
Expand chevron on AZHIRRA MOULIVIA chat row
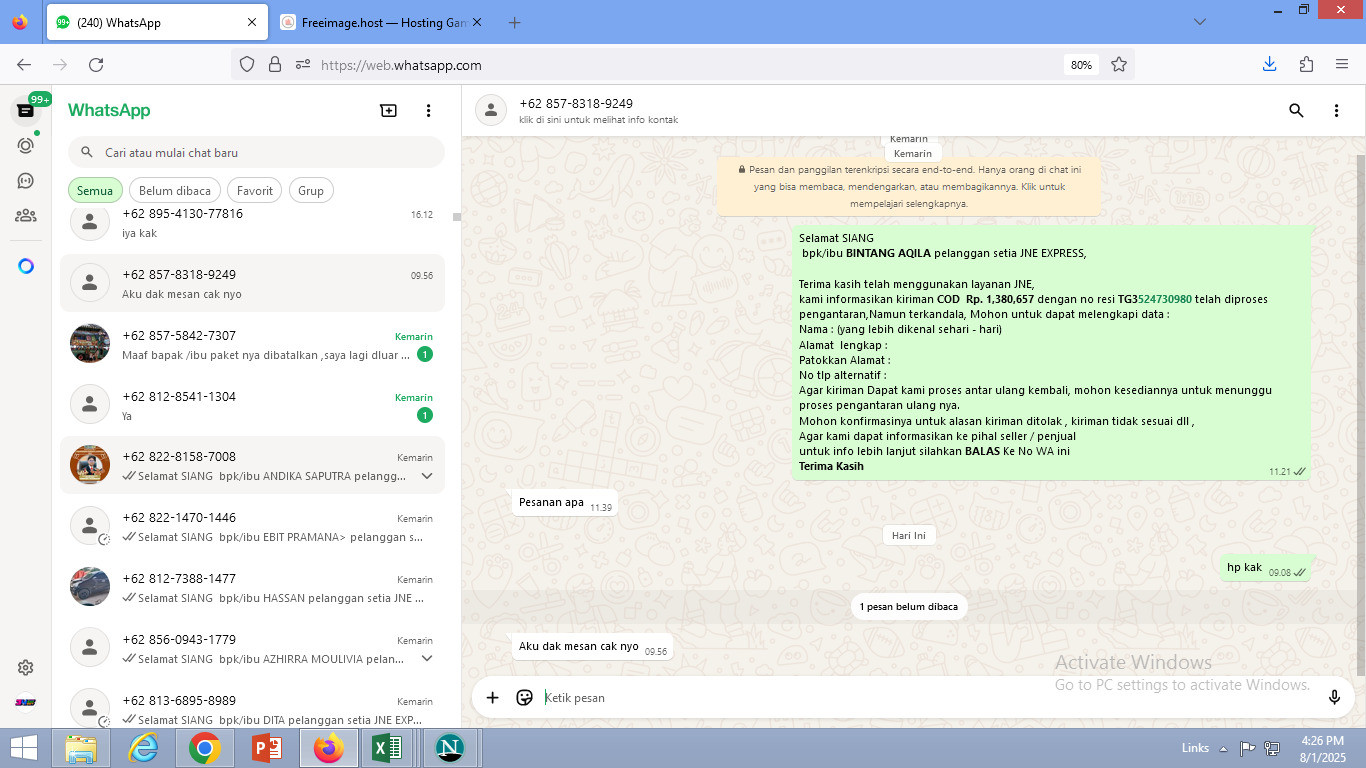coord(427,659)
